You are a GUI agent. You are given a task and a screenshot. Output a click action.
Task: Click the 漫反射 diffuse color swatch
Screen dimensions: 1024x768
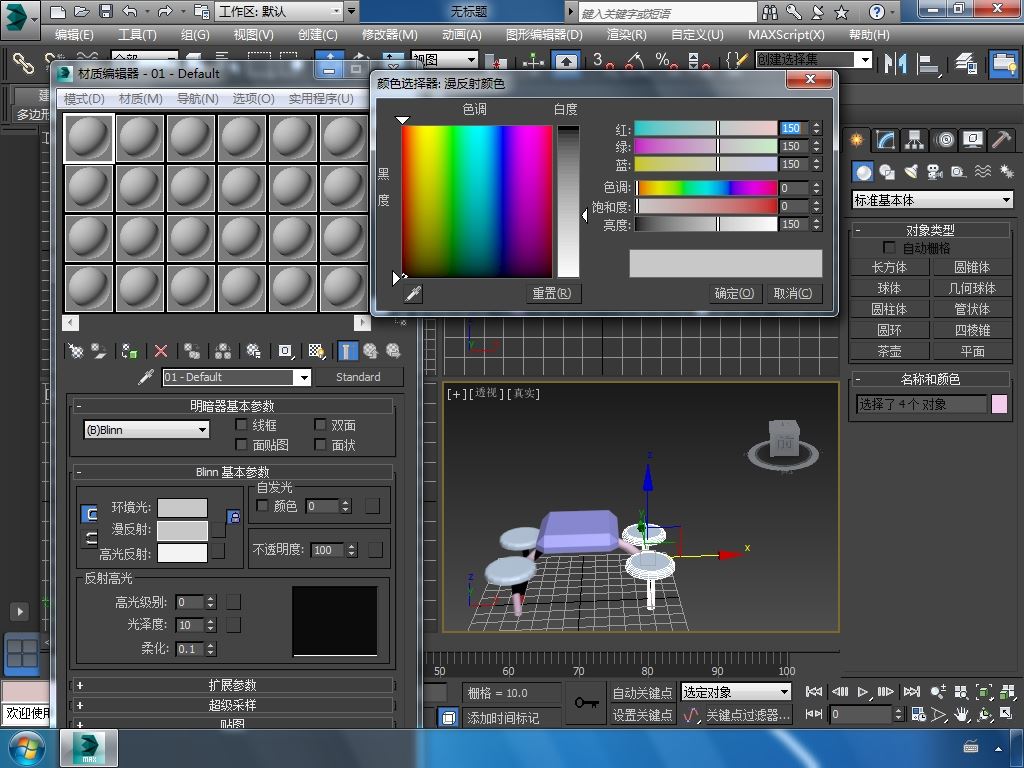pyautogui.click(x=182, y=530)
